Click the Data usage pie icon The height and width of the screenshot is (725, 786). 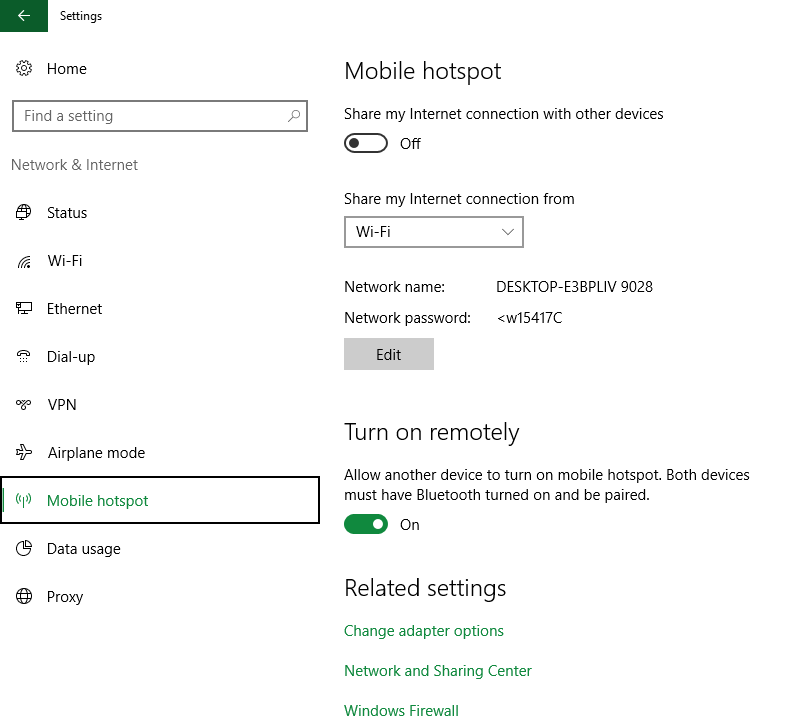click(x=24, y=549)
